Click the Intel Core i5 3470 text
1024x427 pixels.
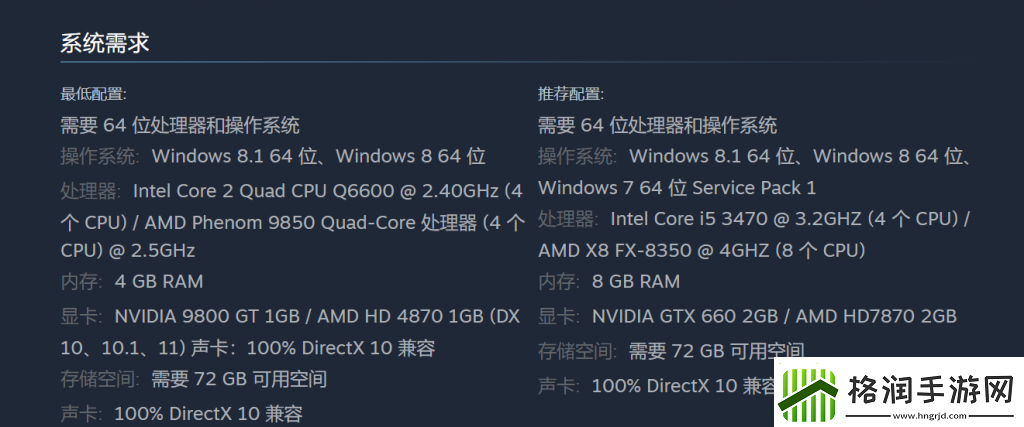[x=716, y=218]
